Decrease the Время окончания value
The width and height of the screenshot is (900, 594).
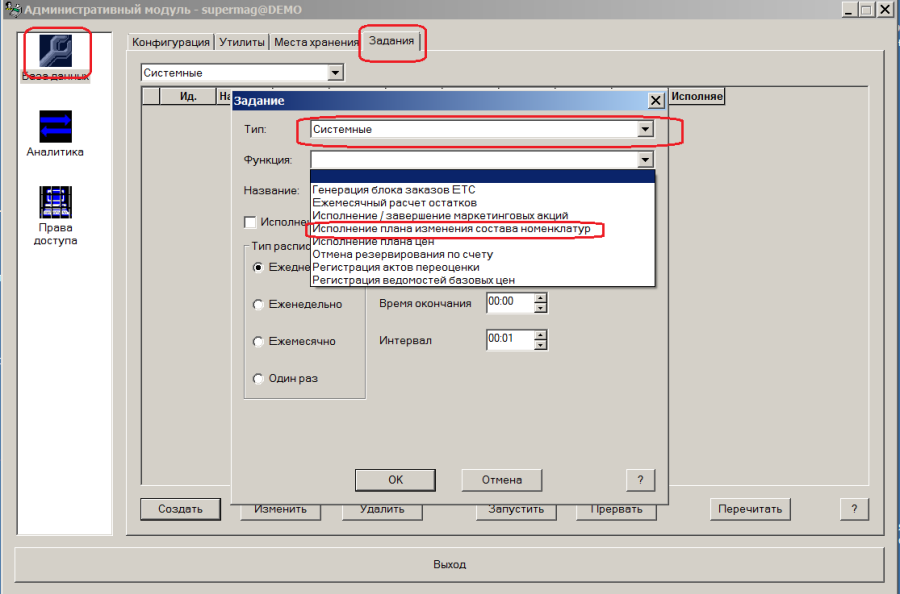(x=540, y=308)
